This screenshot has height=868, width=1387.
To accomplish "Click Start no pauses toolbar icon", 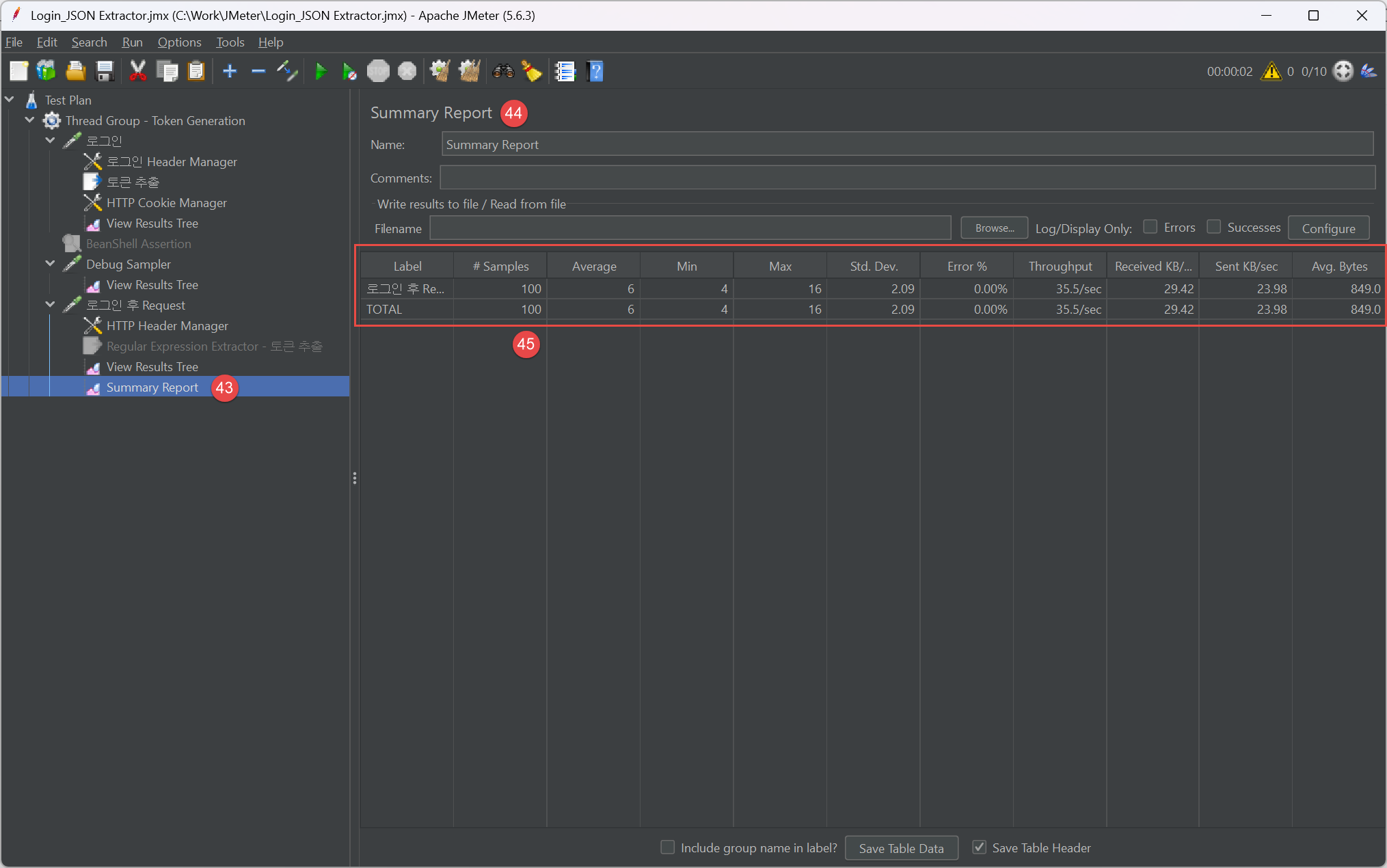I will (349, 71).
